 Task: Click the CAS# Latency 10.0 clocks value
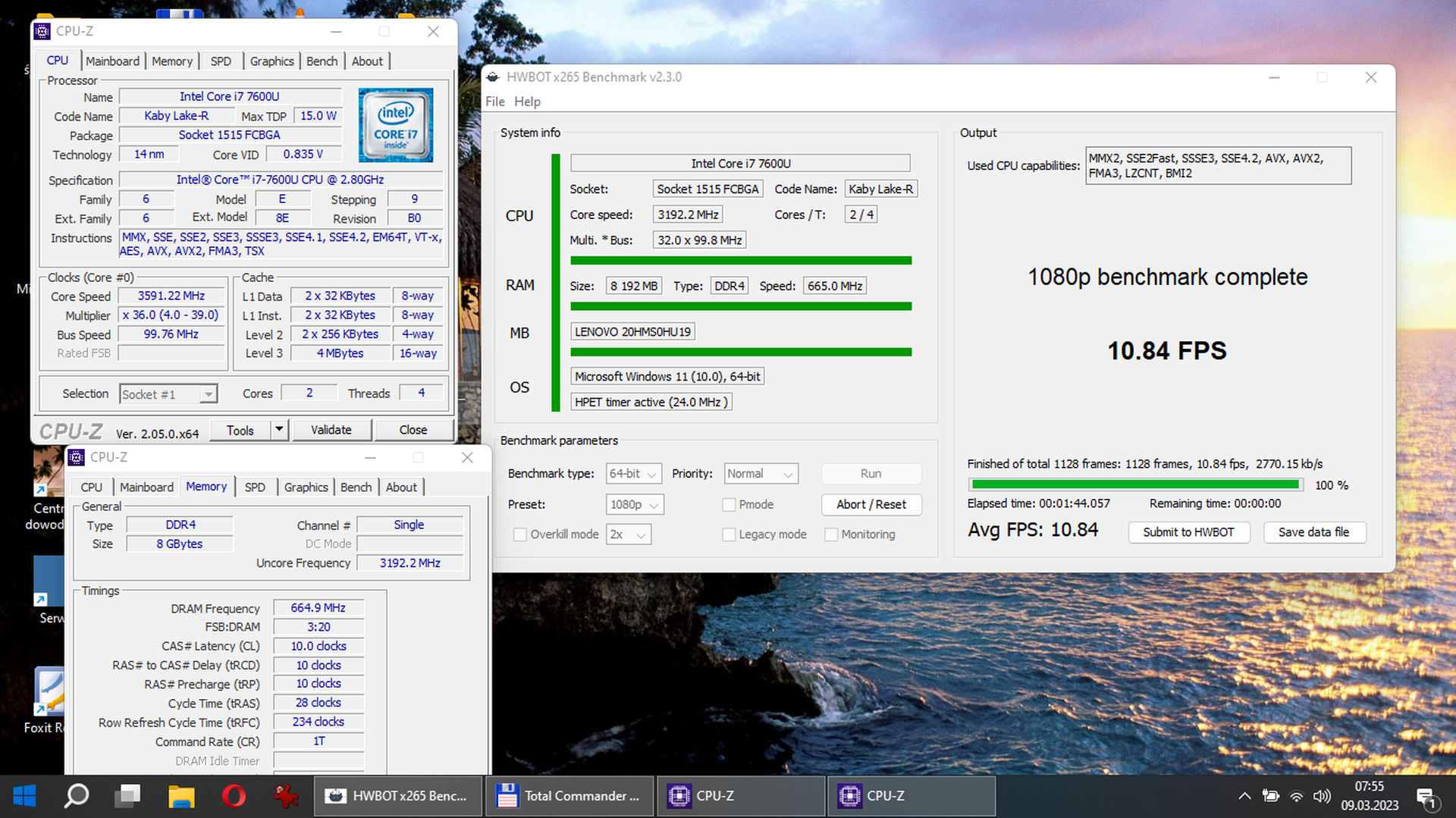point(318,647)
